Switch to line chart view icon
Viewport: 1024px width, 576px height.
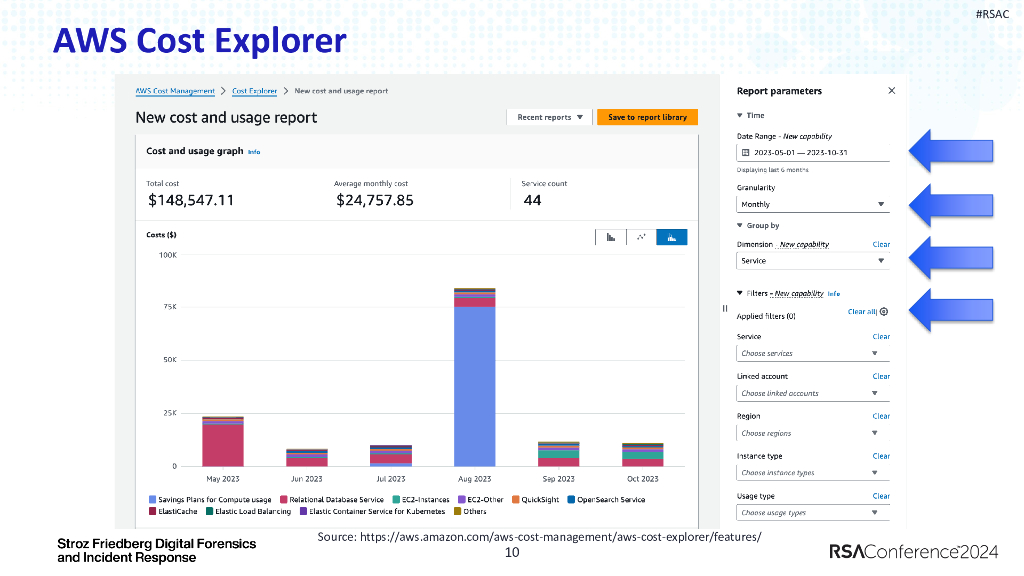click(x=641, y=237)
